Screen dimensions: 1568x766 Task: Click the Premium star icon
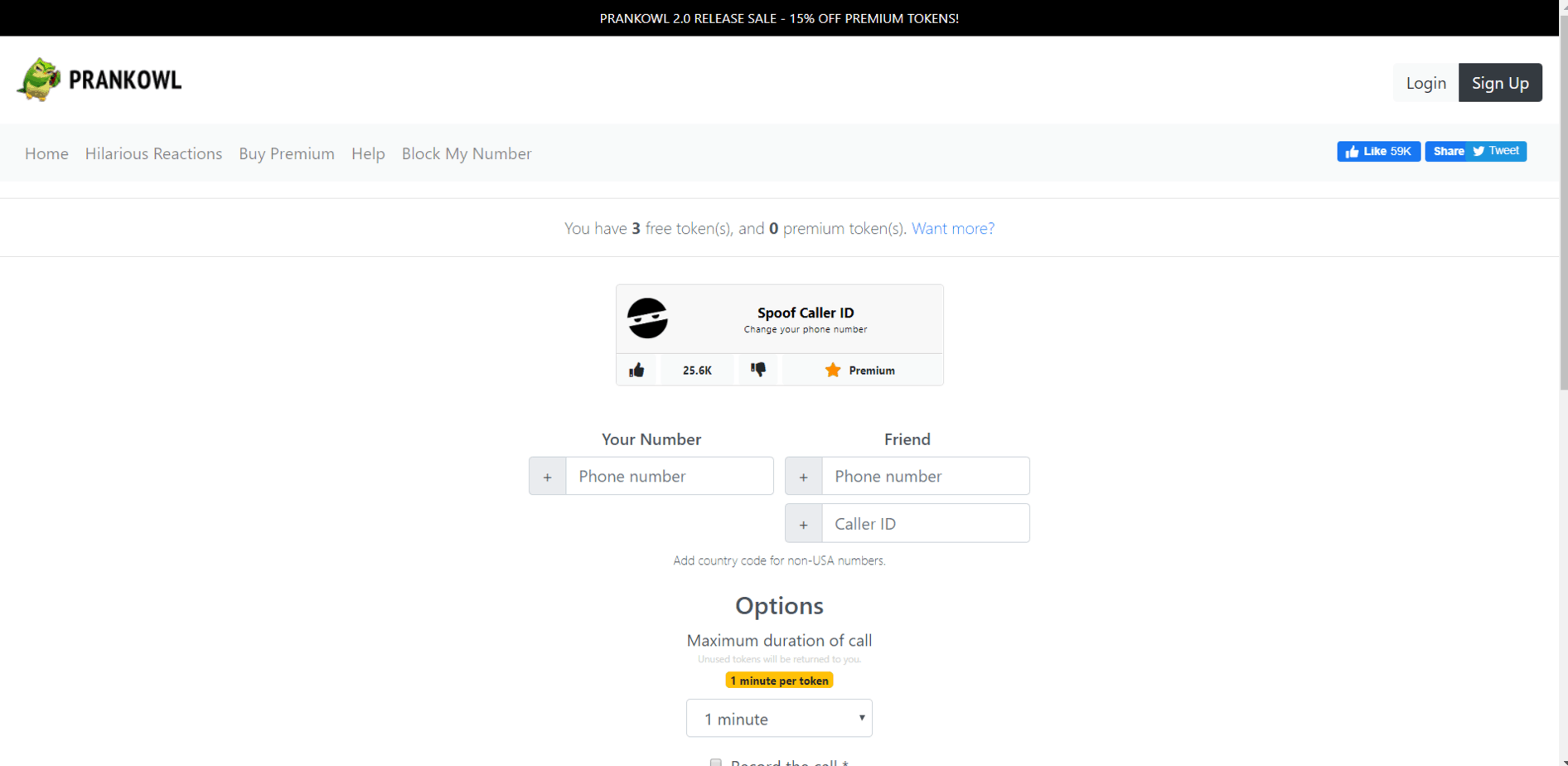click(833, 370)
